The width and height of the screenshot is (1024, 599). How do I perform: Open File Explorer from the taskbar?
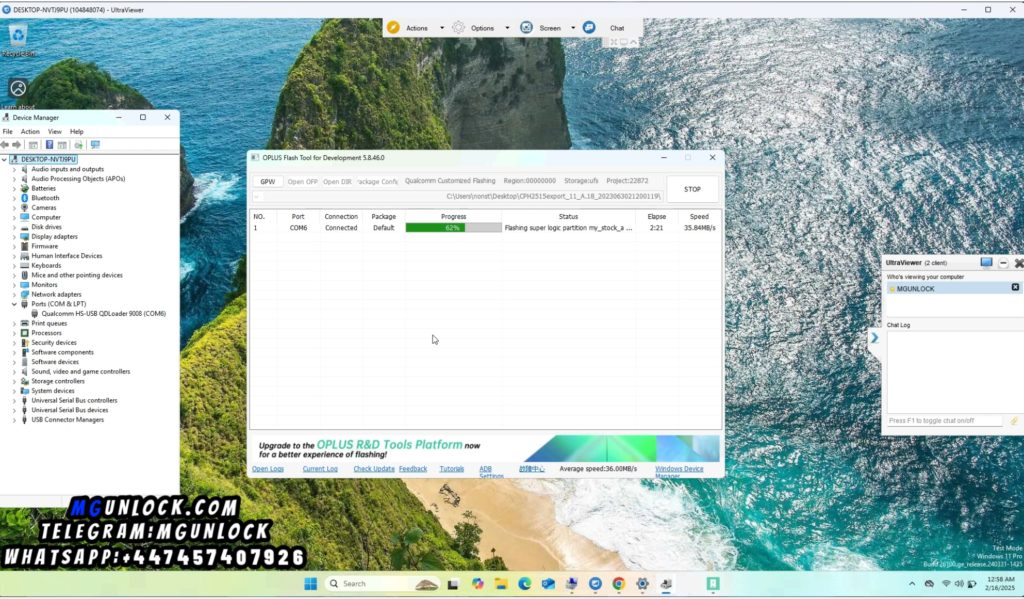(501, 584)
